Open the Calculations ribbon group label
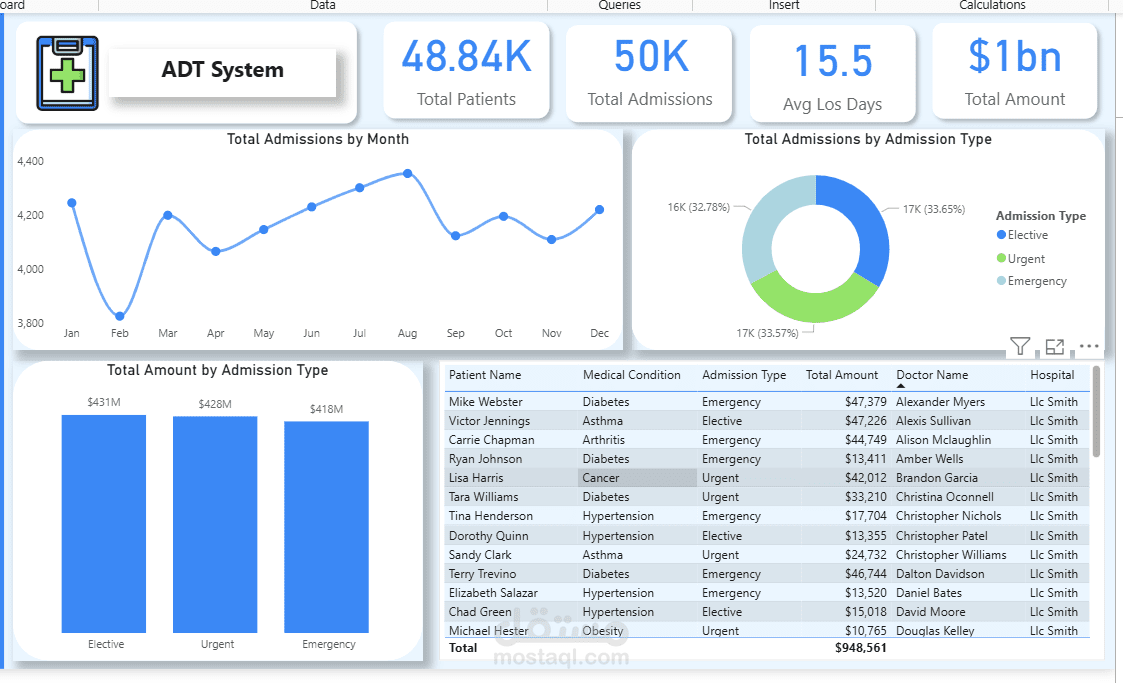1123x683 pixels. click(x=992, y=5)
